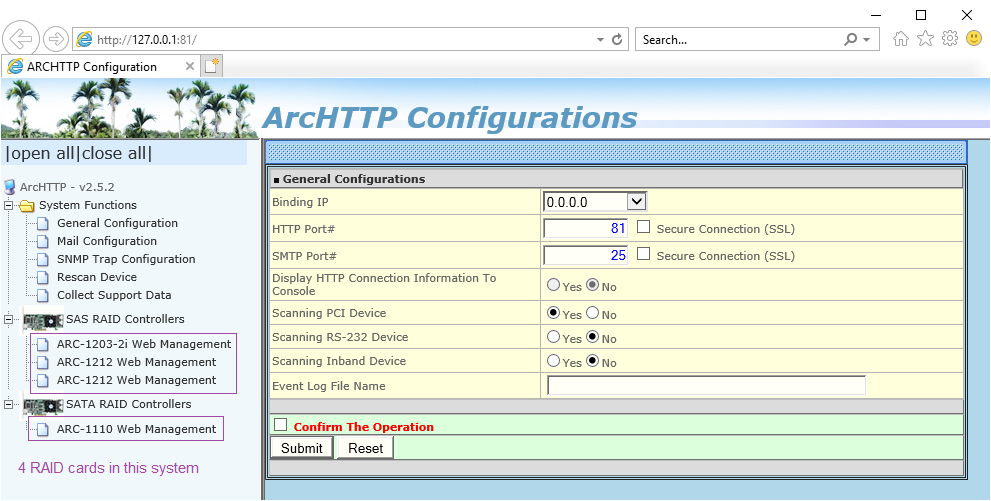Click the browser address bar URL

147,40
